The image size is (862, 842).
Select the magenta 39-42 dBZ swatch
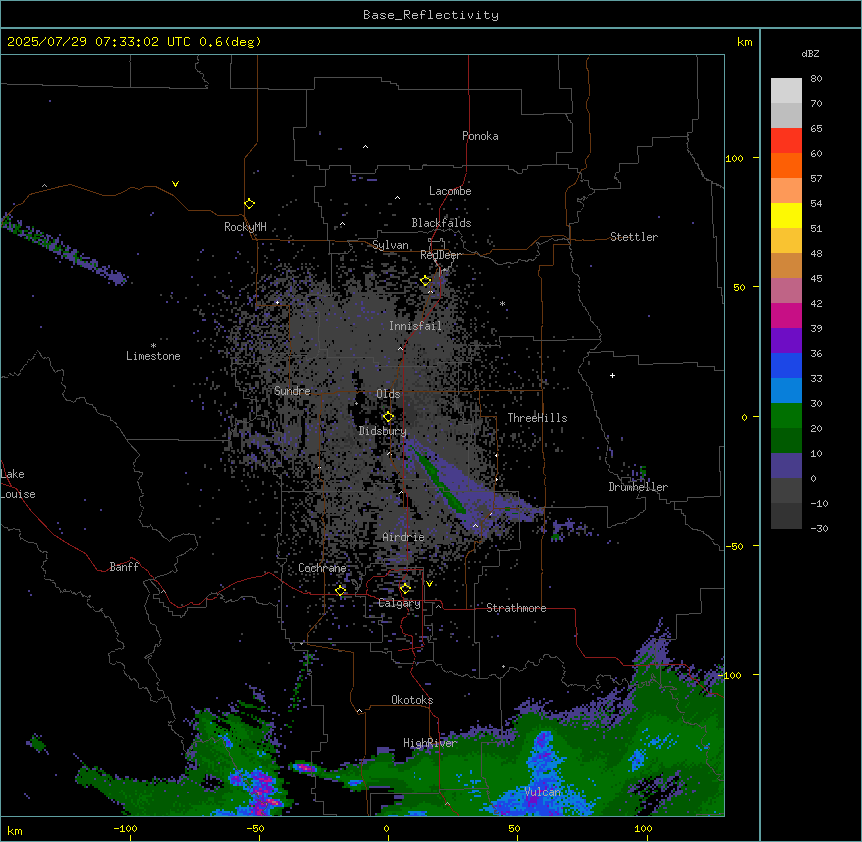click(x=786, y=315)
